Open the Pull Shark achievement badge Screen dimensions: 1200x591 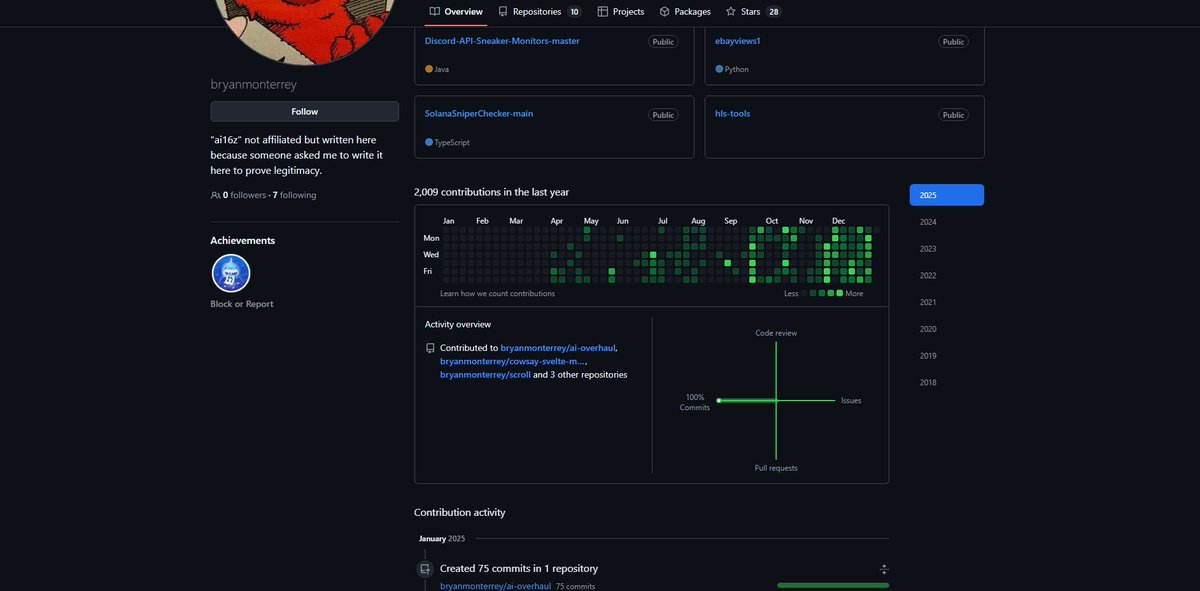tap(231, 273)
